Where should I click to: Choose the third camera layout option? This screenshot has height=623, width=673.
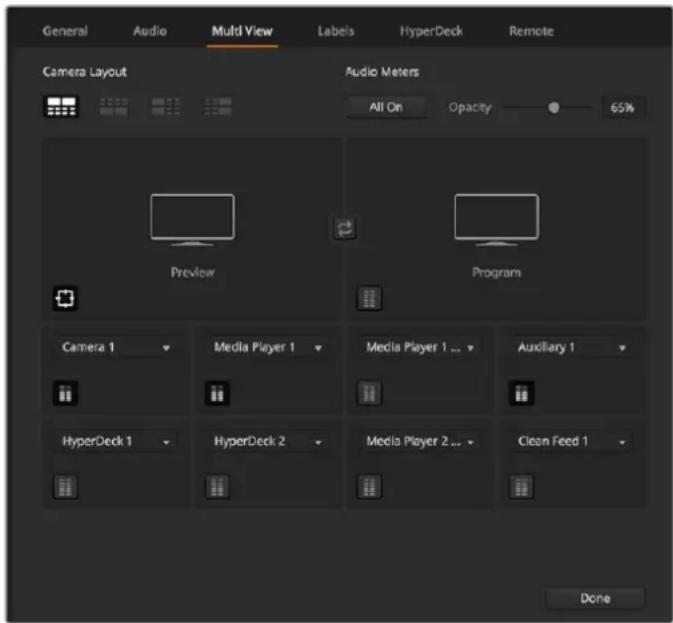166,106
